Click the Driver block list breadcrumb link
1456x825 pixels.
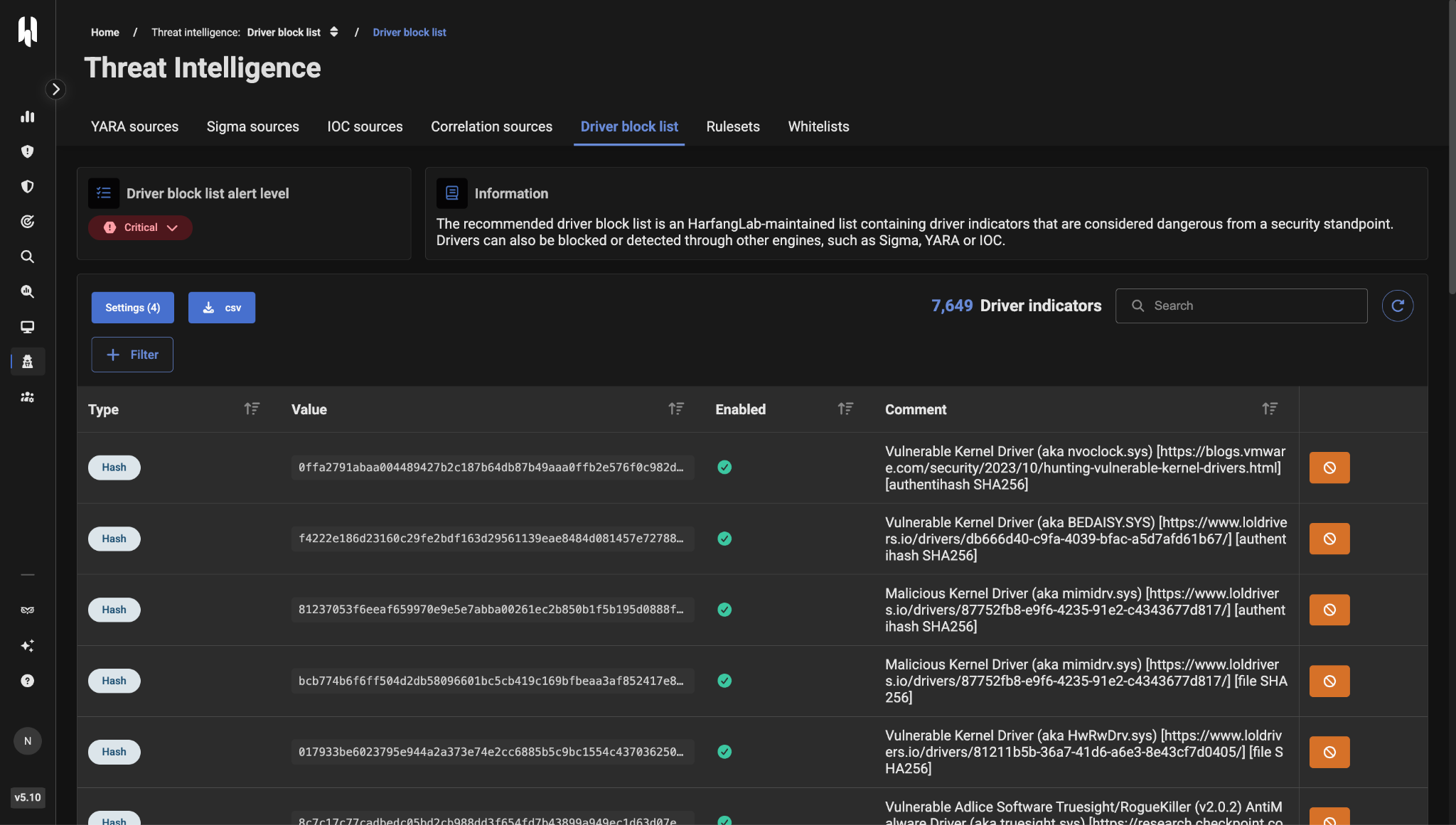(x=409, y=33)
